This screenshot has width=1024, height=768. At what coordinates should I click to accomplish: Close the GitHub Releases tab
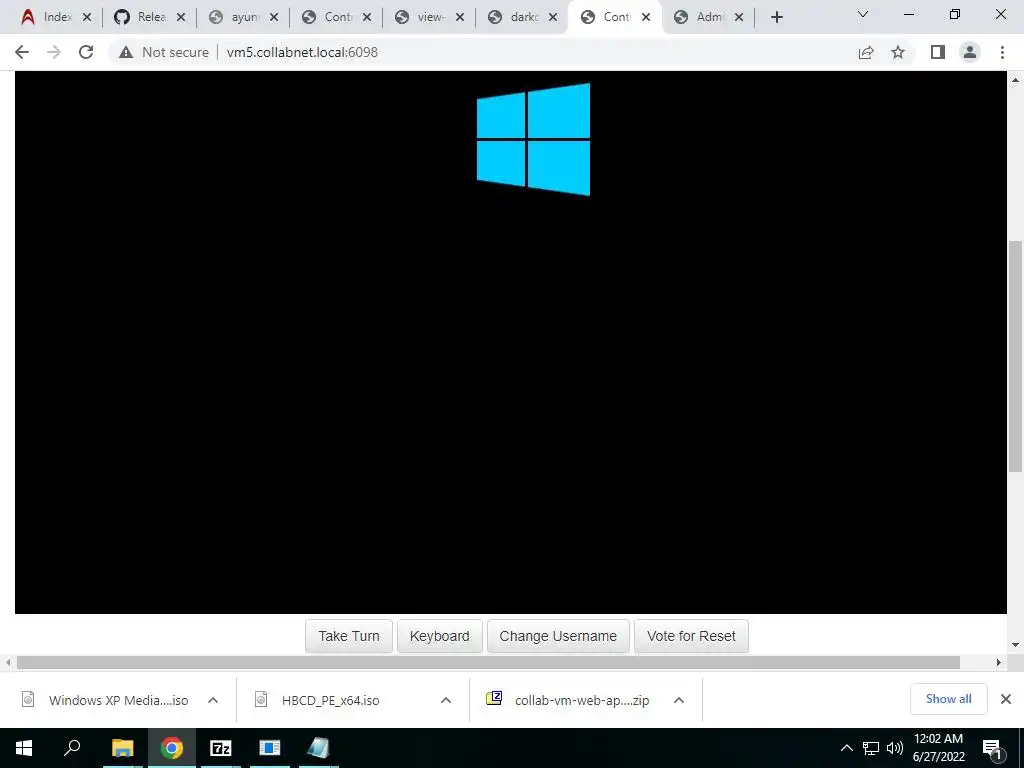pyautogui.click(x=181, y=17)
